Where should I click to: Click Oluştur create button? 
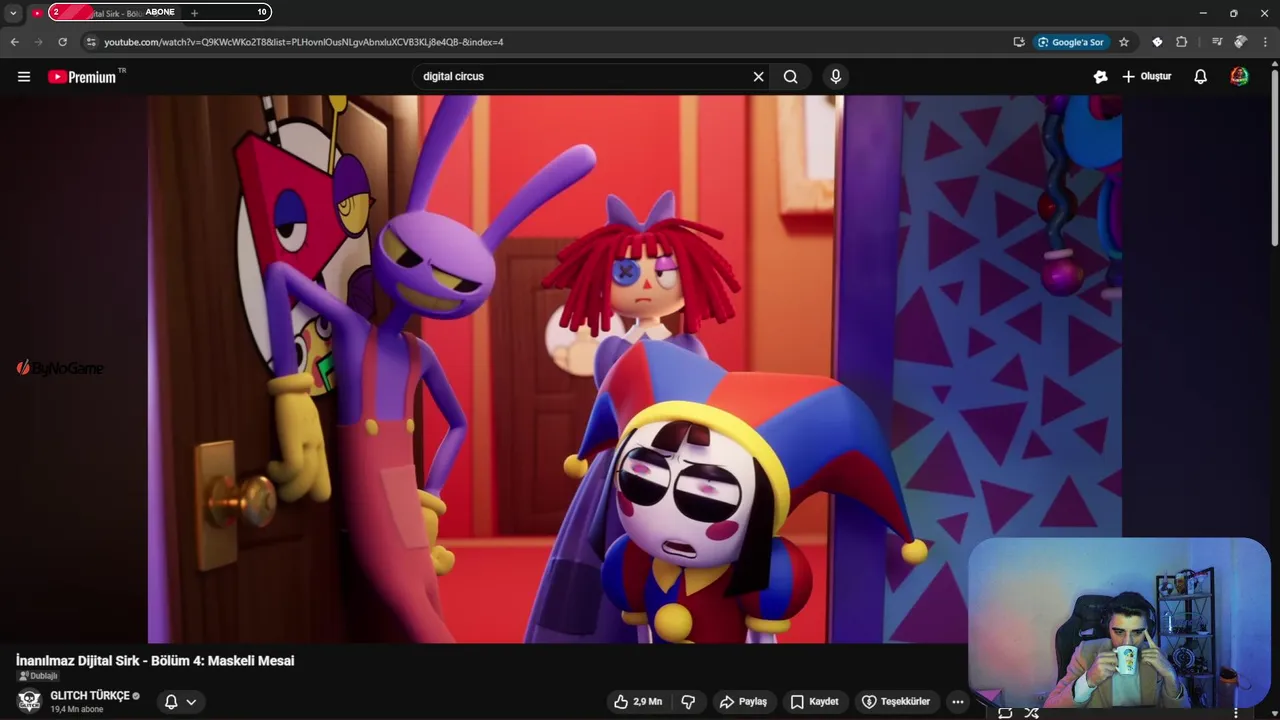1147,77
